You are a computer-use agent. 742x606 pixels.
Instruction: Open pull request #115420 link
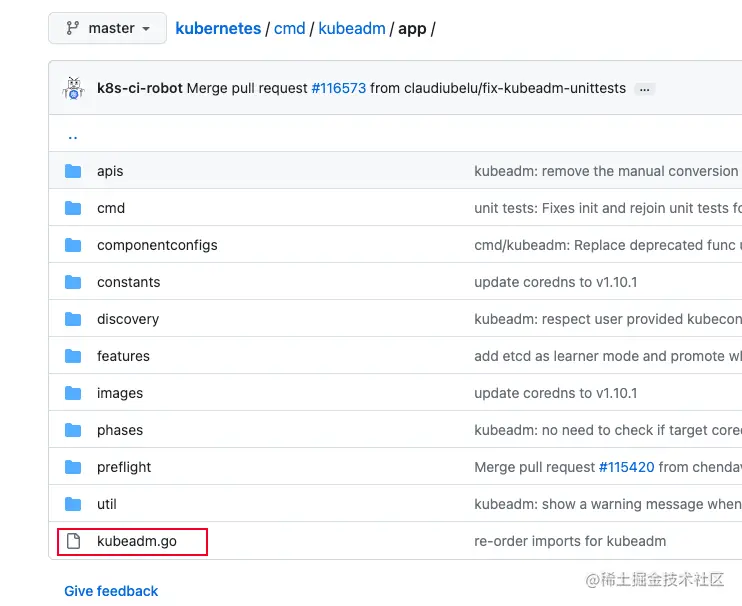[x=626, y=467]
